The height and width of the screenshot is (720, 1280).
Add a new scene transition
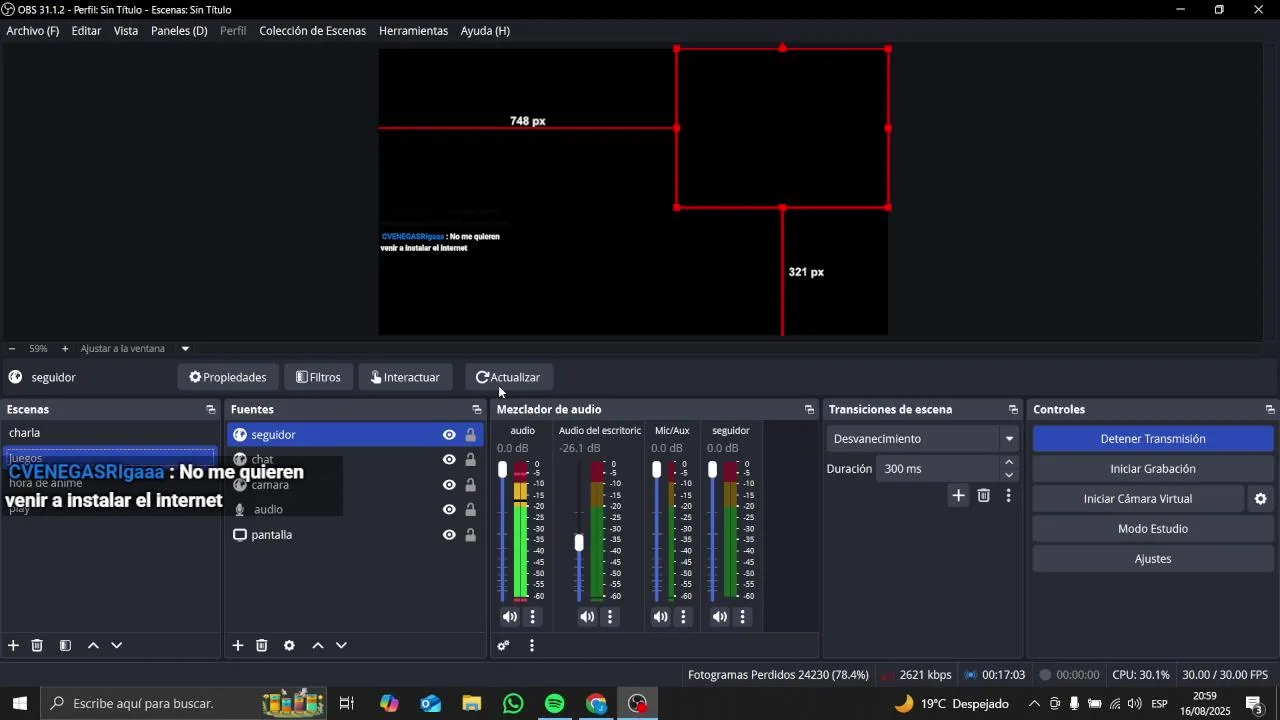tap(959, 496)
